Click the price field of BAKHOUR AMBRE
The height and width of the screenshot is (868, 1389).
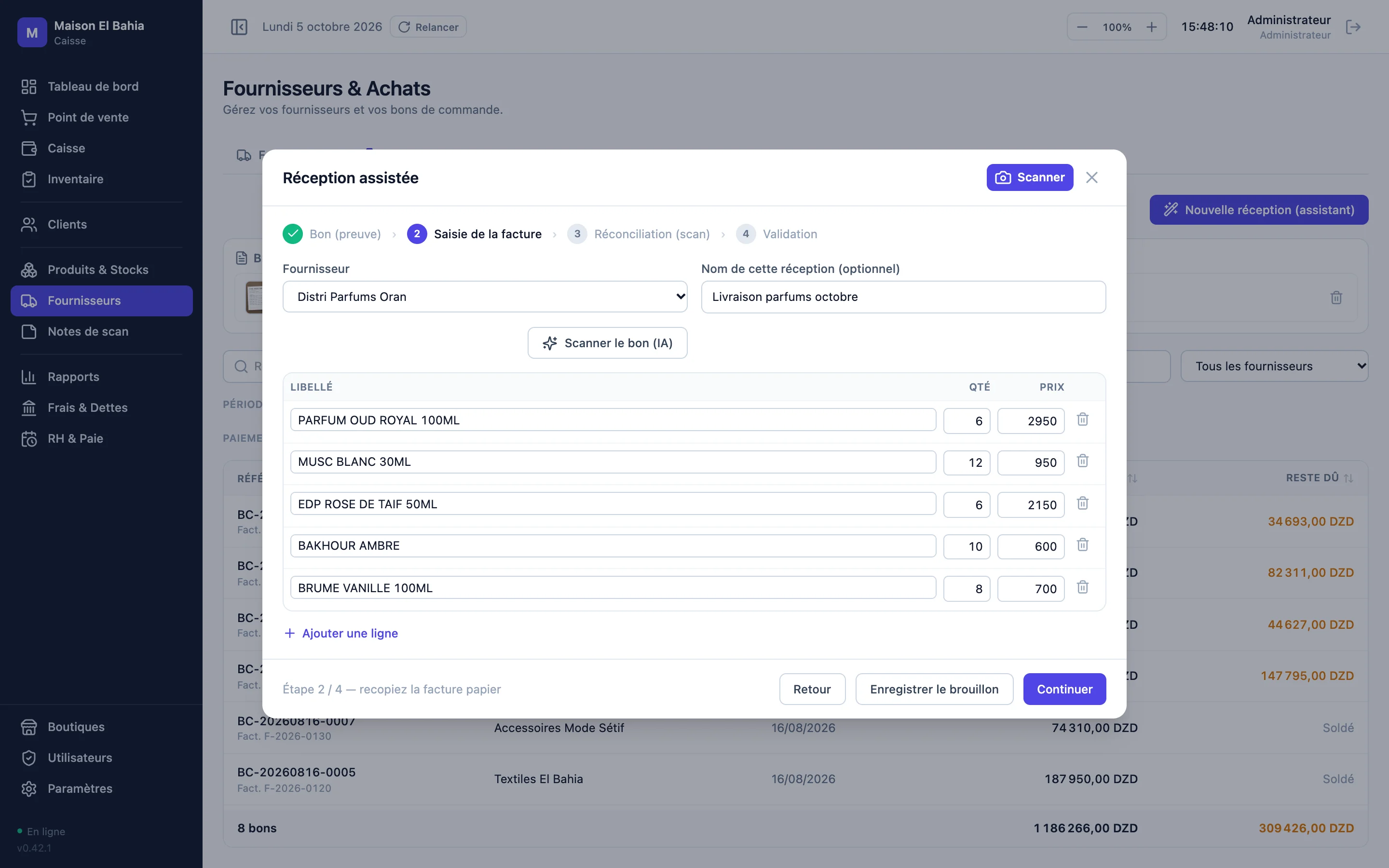pyautogui.click(x=1031, y=546)
